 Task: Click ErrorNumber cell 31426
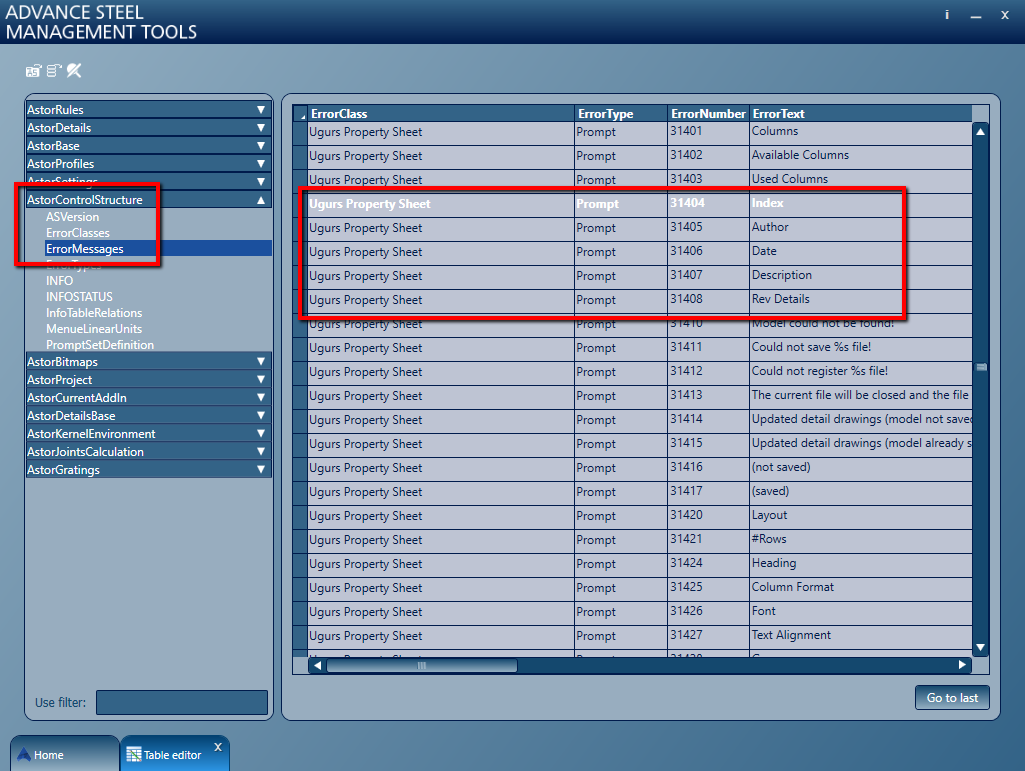pyautogui.click(x=709, y=611)
